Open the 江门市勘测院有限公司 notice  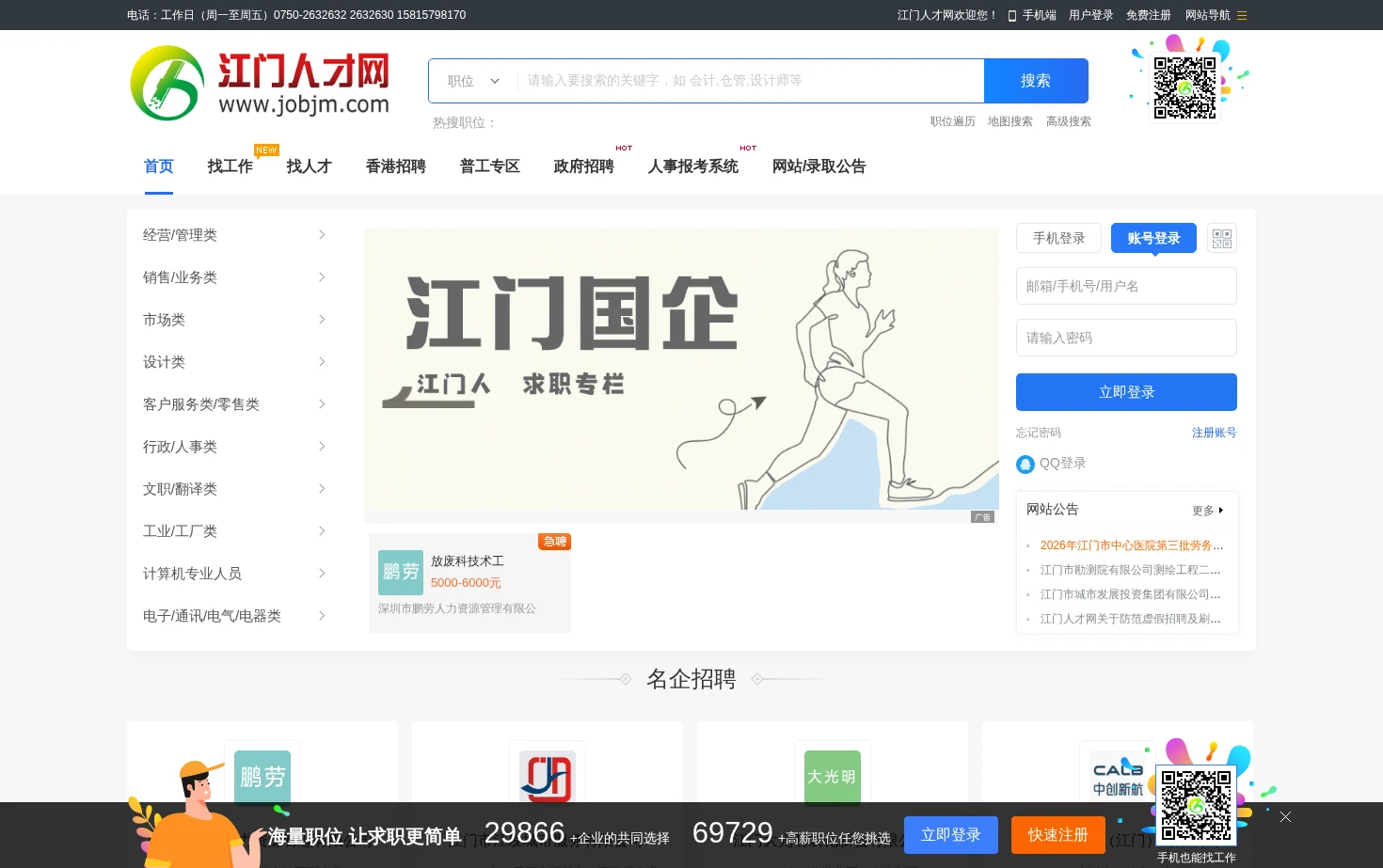coord(1131,570)
